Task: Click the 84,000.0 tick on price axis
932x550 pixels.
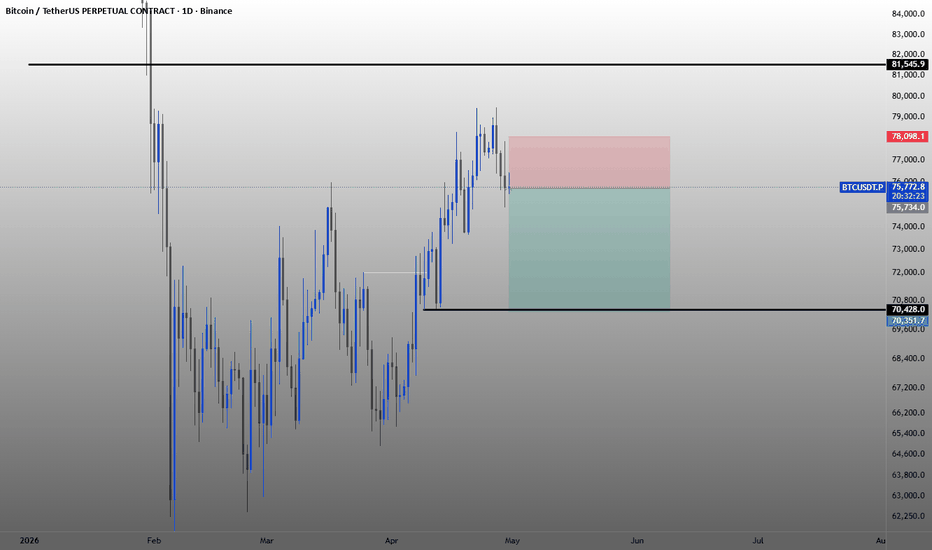Action: pyautogui.click(x=908, y=14)
